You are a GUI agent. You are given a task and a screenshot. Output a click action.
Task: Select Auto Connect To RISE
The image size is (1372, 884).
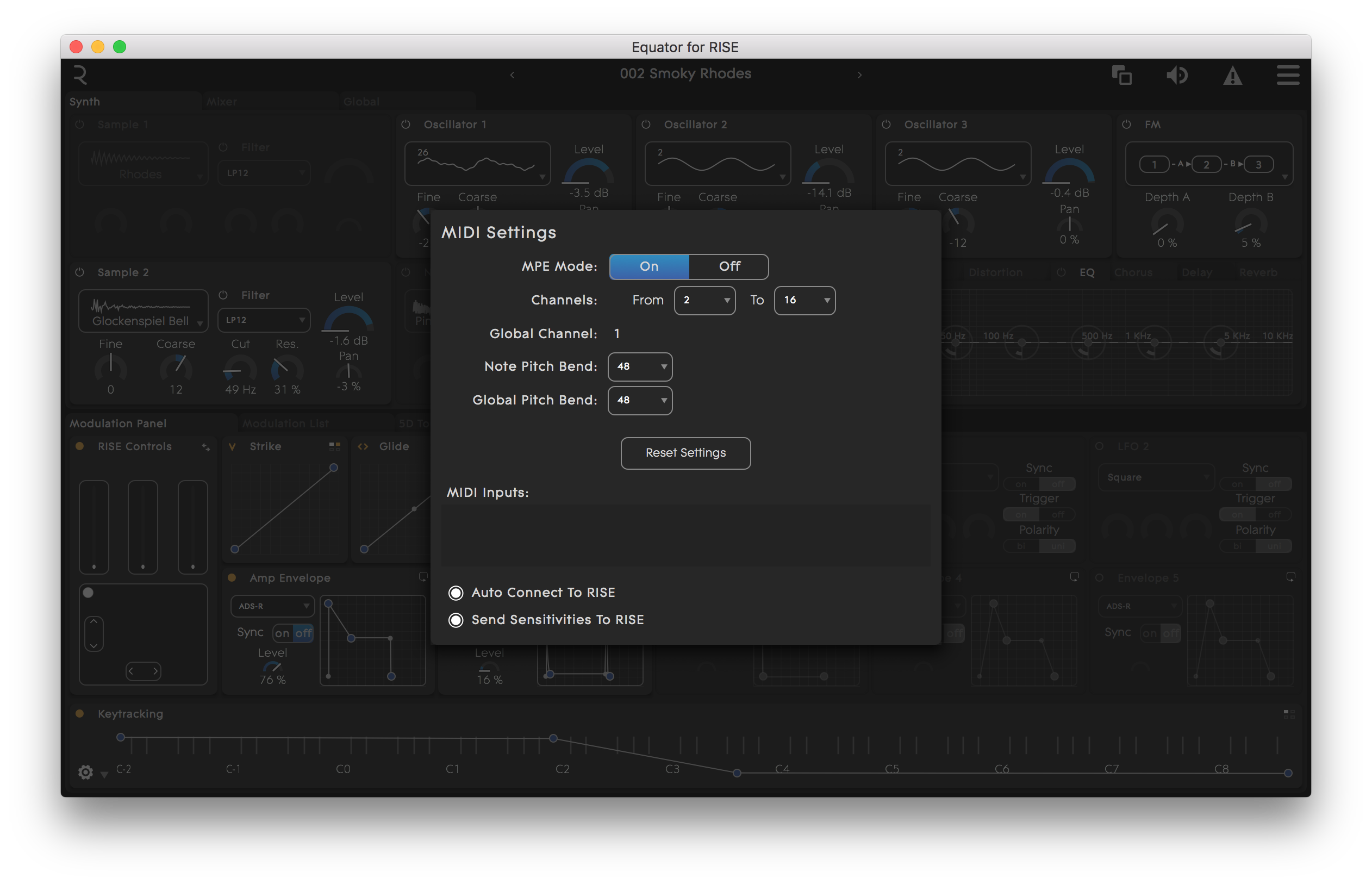[x=455, y=593]
